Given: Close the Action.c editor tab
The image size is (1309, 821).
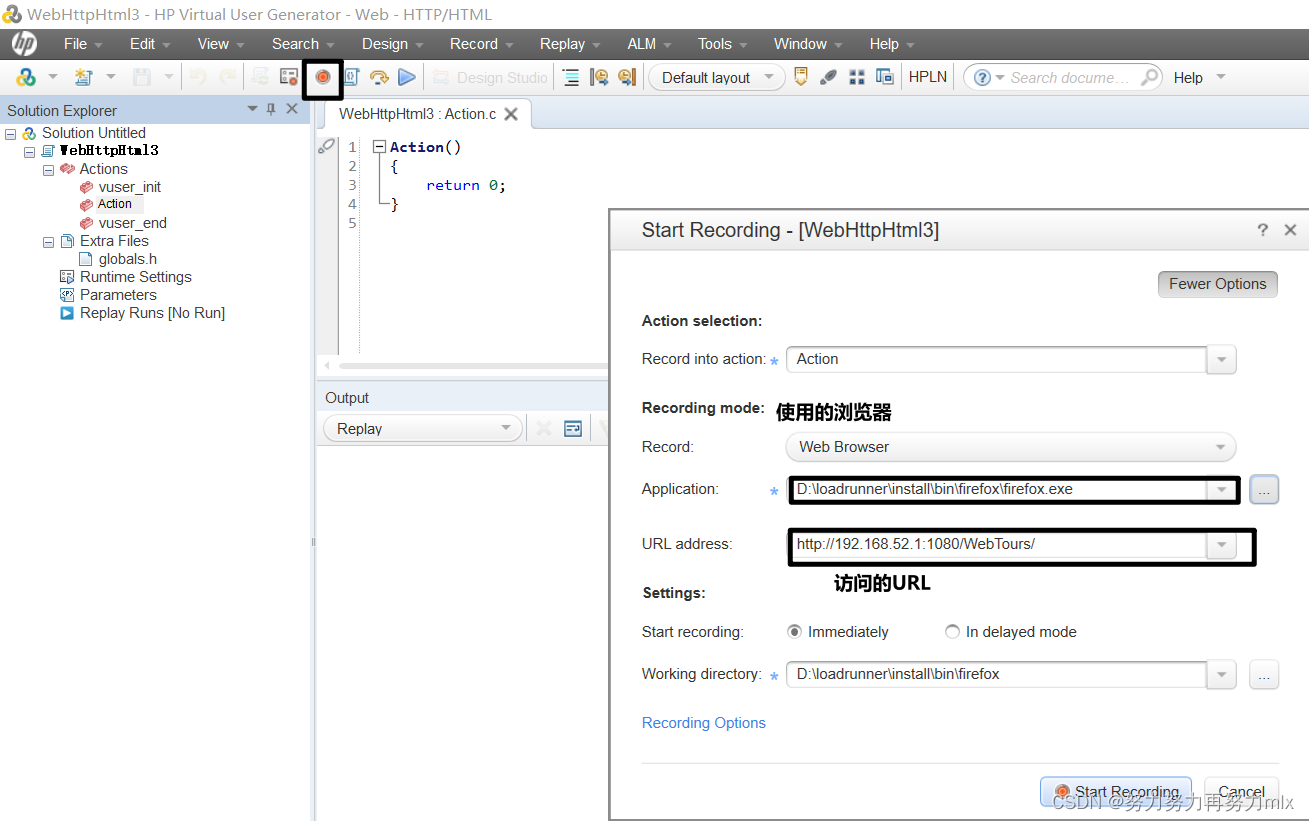Looking at the screenshot, I should (511, 114).
